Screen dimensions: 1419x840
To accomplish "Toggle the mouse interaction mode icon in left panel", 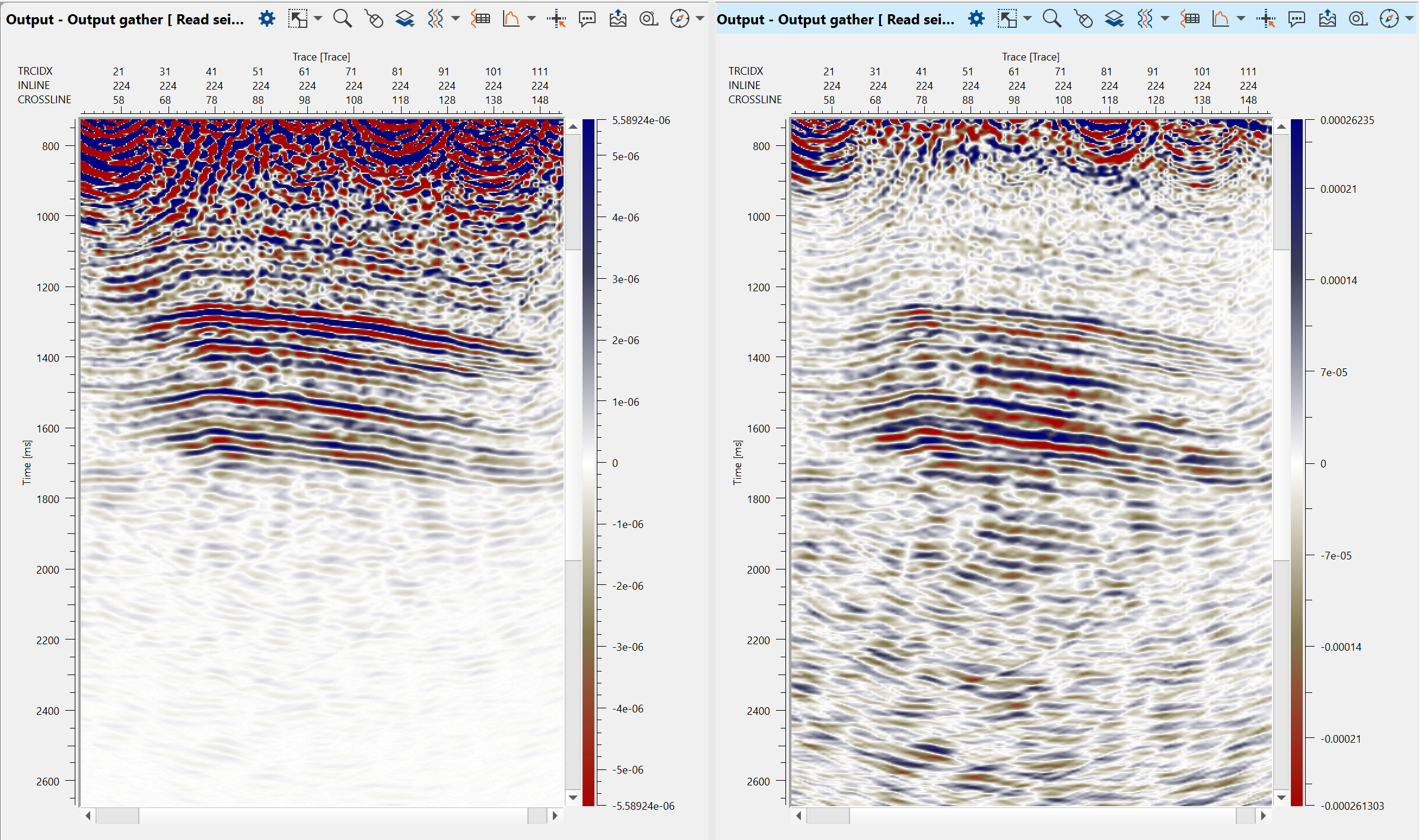I will coord(374,19).
